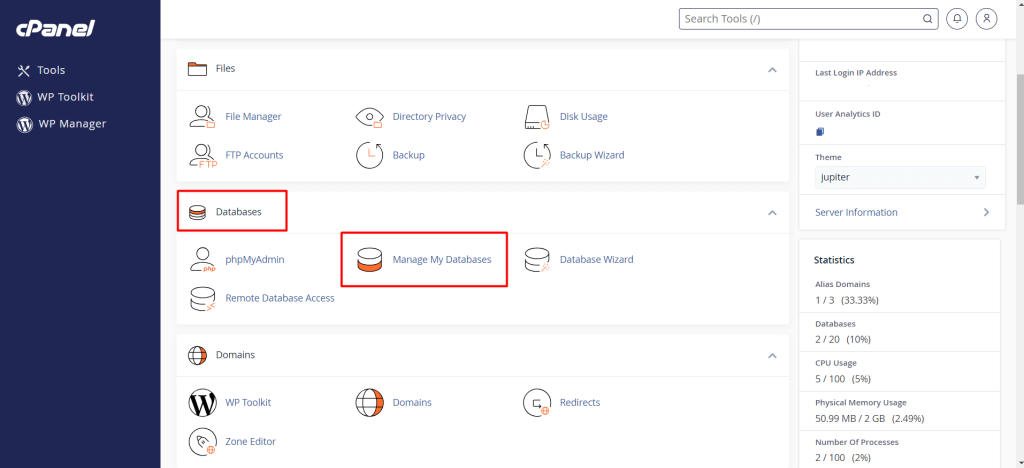Click the Databases section heading

tap(239, 212)
